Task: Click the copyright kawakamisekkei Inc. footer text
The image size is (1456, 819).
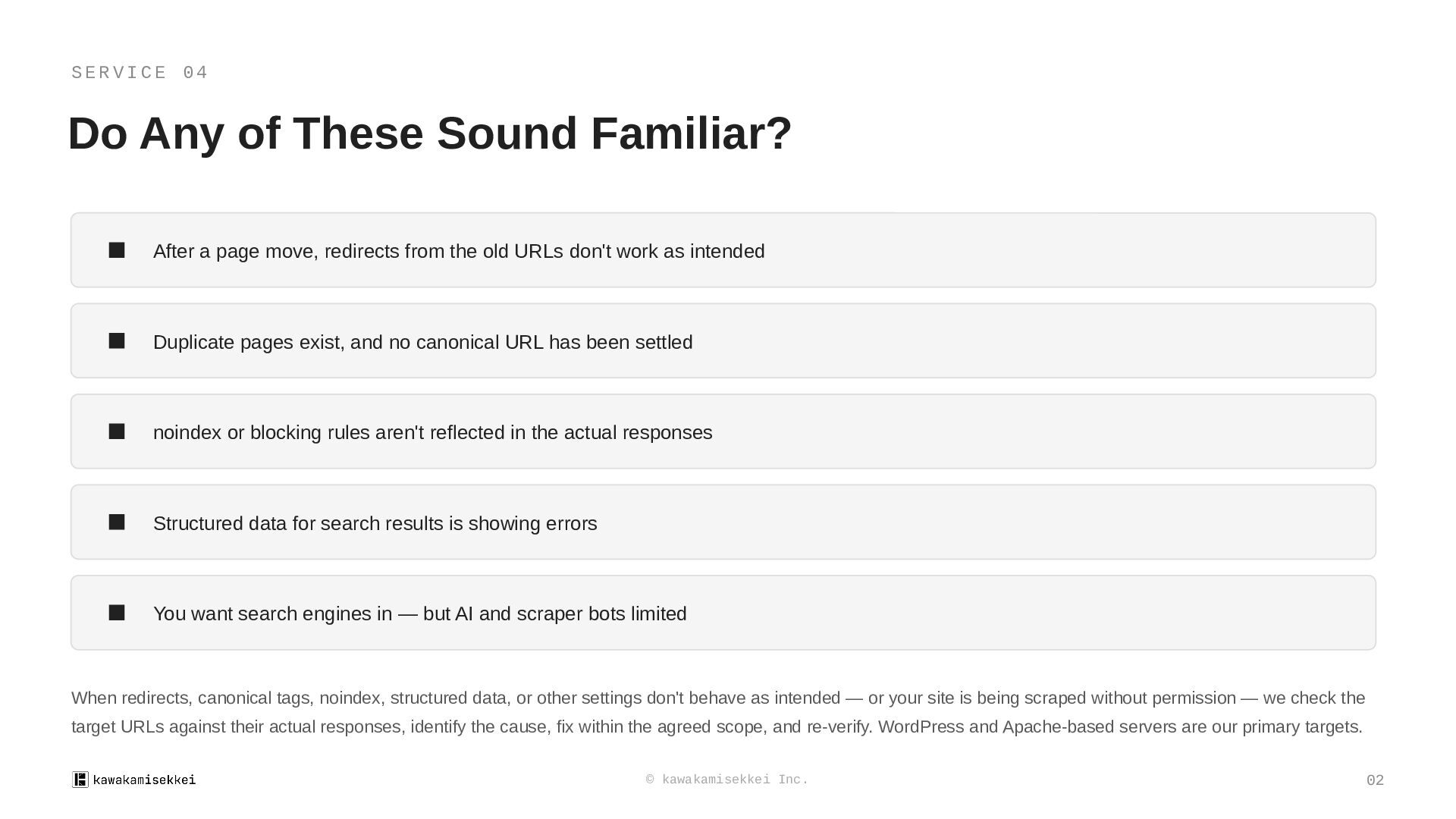Action: pyautogui.click(x=727, y=780)
